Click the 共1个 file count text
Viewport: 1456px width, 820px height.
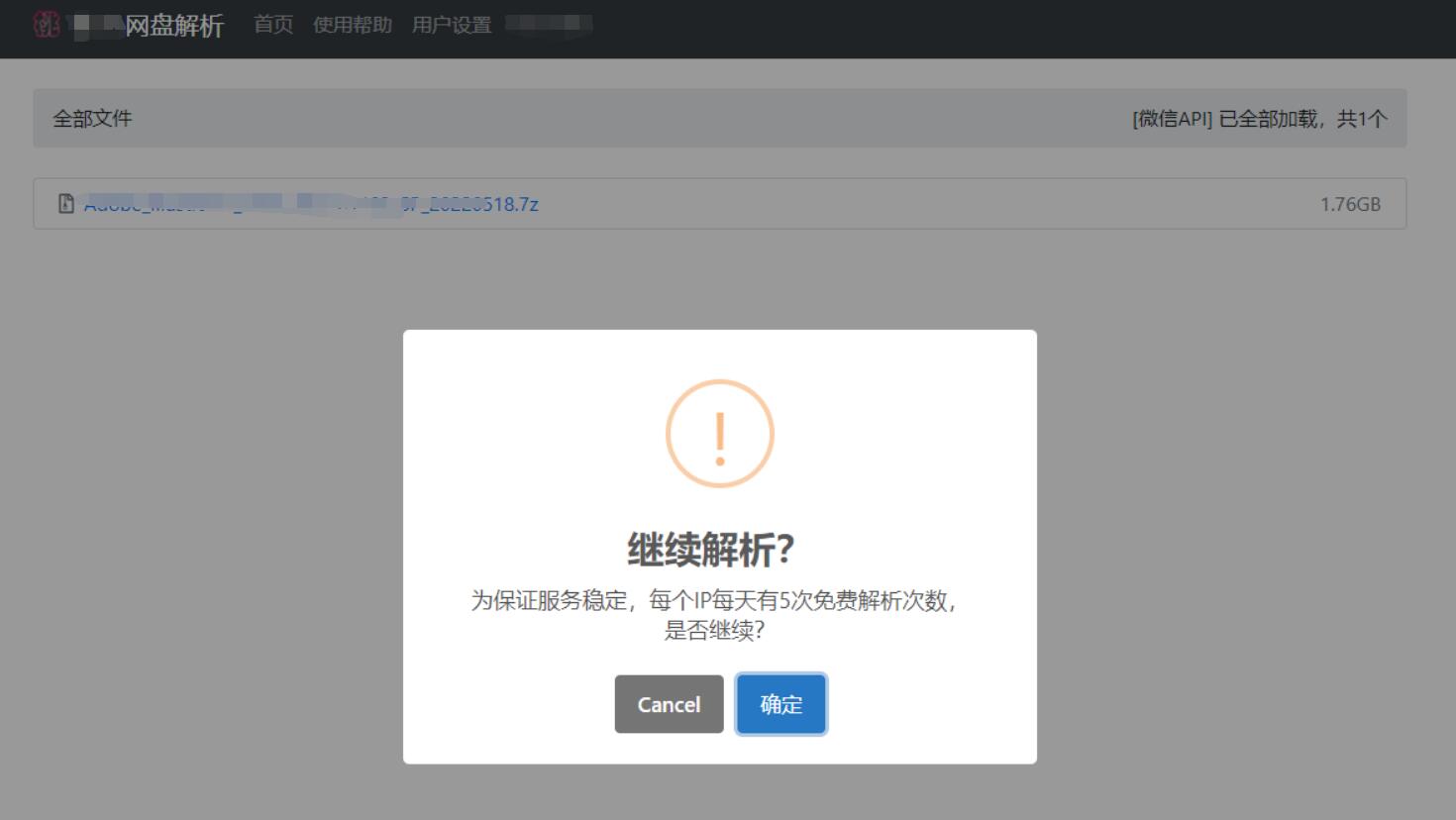point(1362,119)
